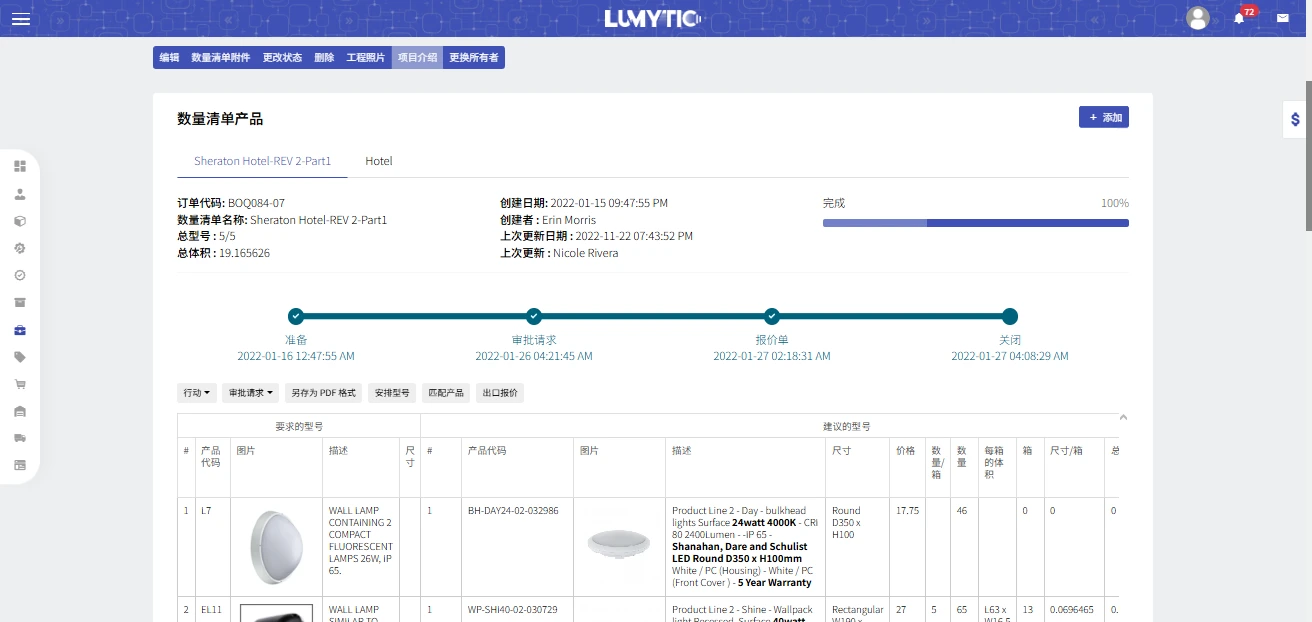Open the delivery truck icon in sidebar
This screenshot has height=622, width=1312.
[20, 438]
